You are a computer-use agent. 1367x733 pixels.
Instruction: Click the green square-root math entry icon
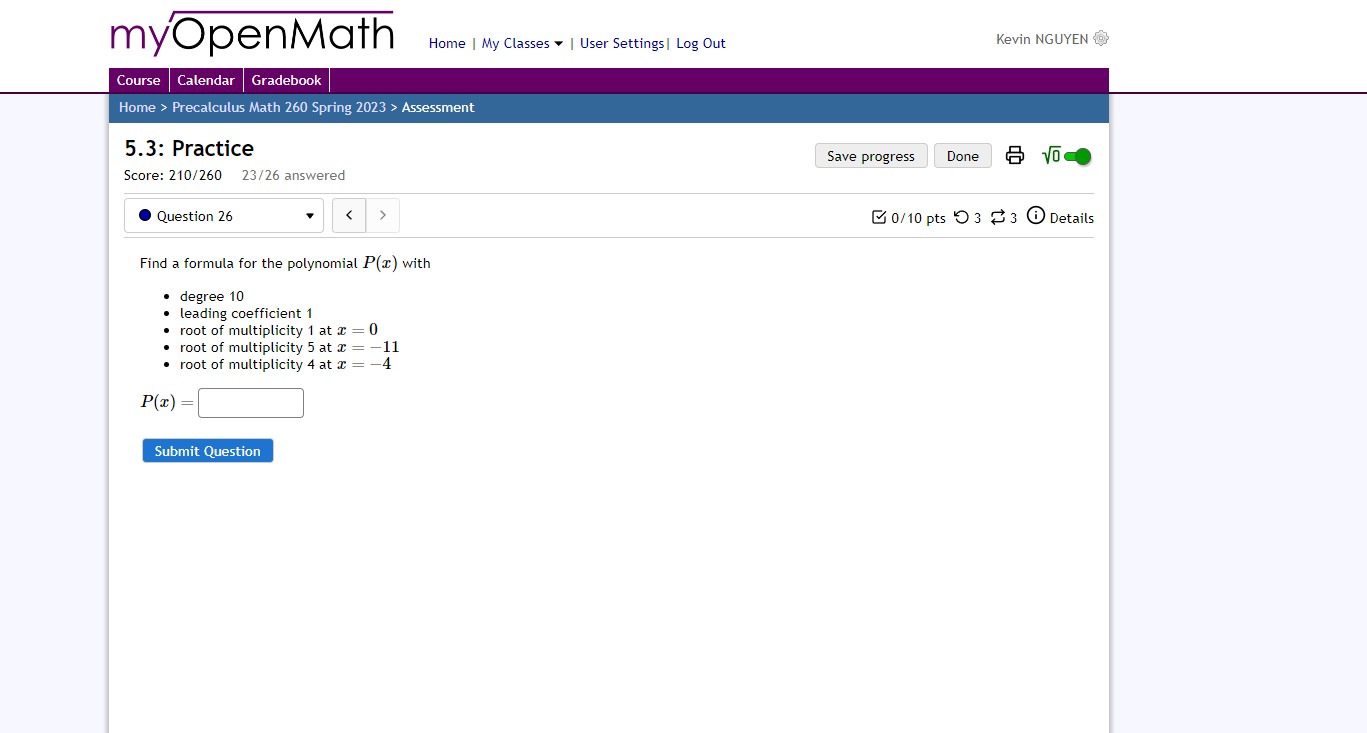(1050, 155)
